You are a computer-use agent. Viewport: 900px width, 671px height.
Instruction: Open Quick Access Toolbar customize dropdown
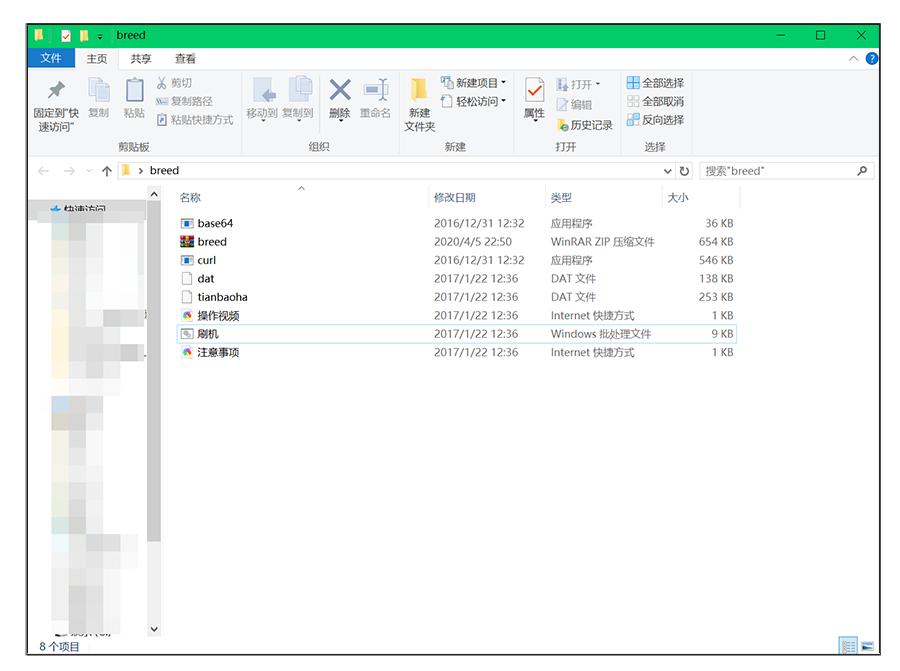pos(99,36)
